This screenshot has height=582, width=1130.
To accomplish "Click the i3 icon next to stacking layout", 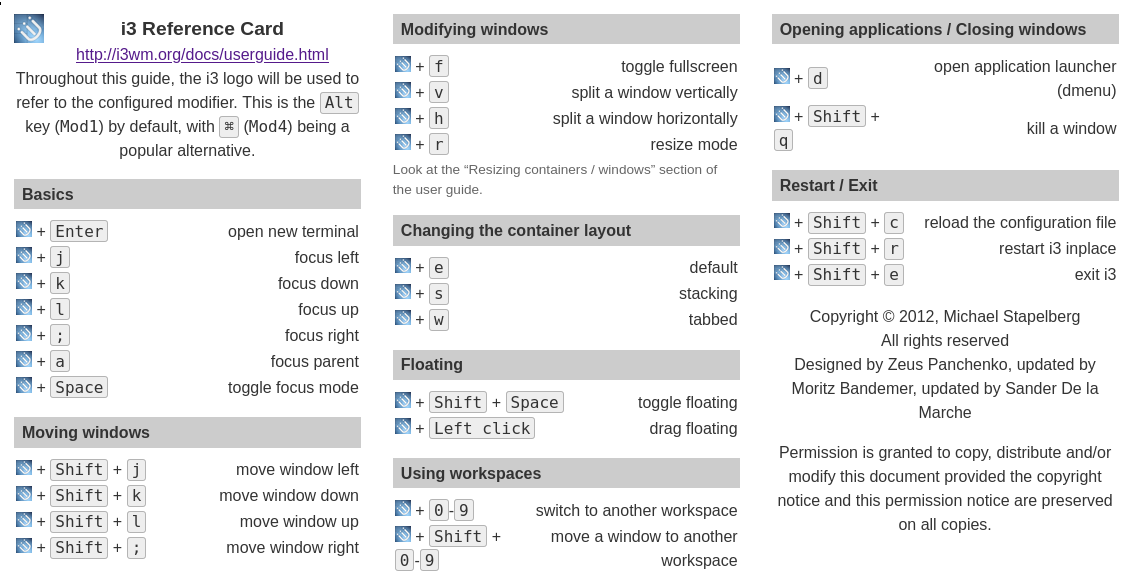I will [x=403, y=292].
